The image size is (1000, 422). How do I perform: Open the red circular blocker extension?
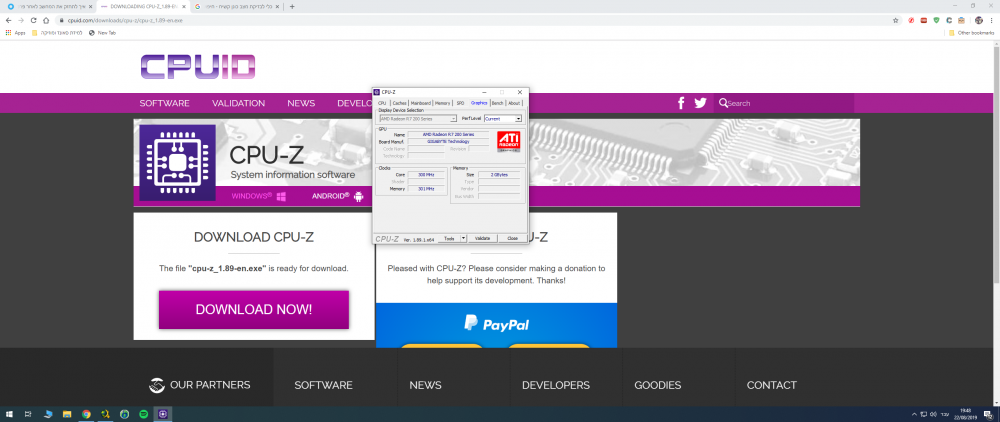click(x=912, y=20)
